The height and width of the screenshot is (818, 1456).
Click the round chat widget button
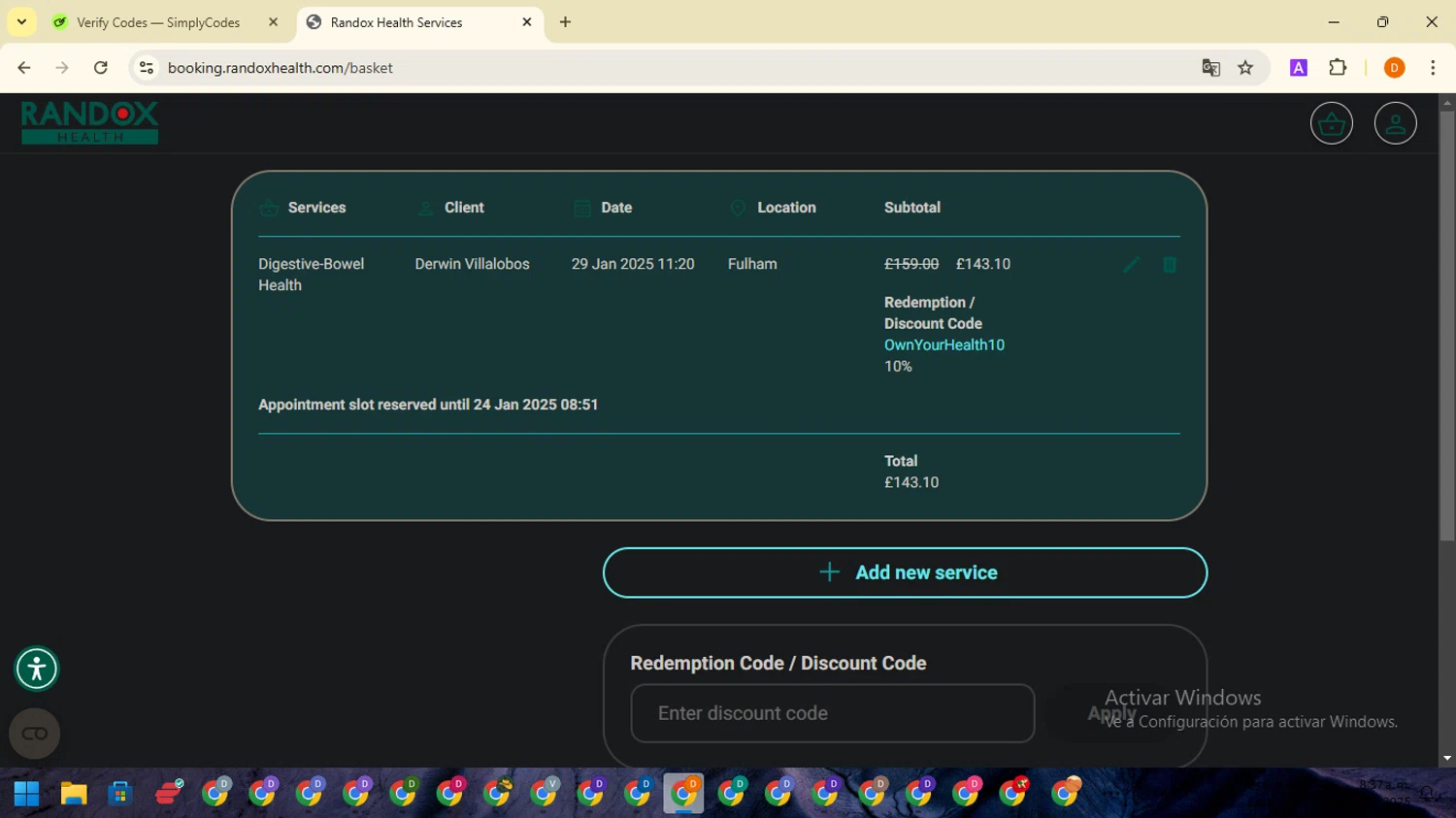coord(35,734)
